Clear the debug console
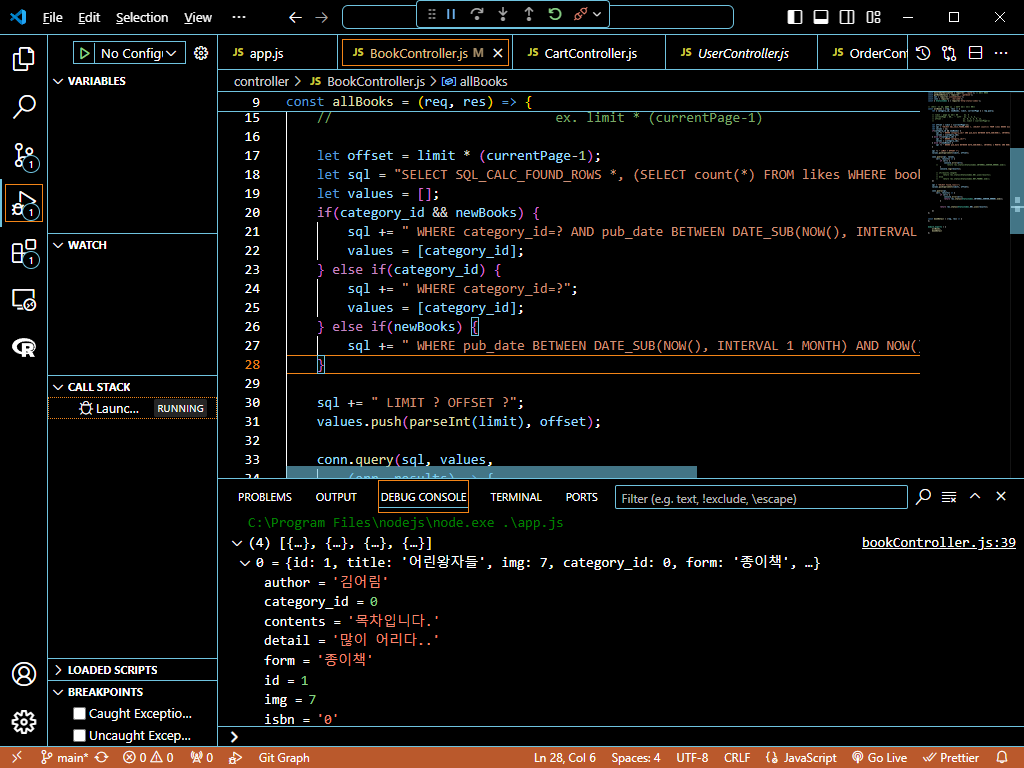 (x=949, y=497)
